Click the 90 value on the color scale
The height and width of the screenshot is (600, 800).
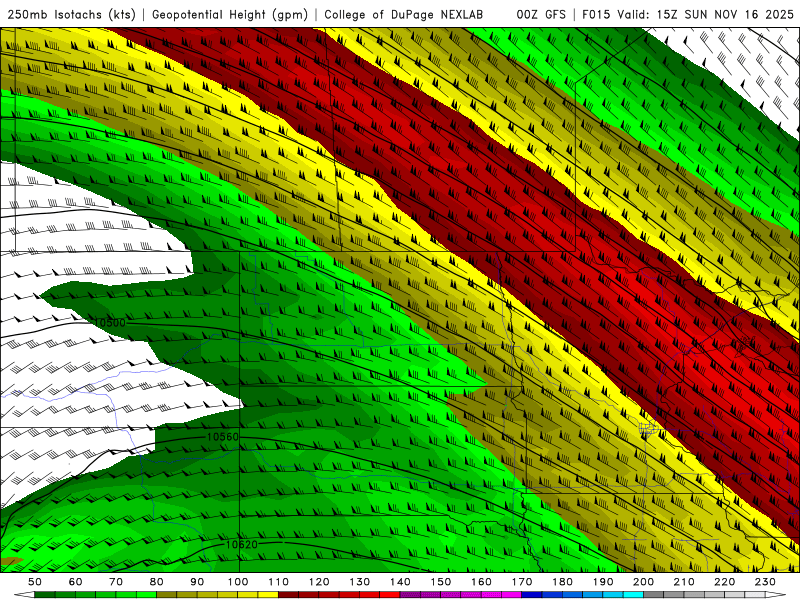(x=197, y=582)
